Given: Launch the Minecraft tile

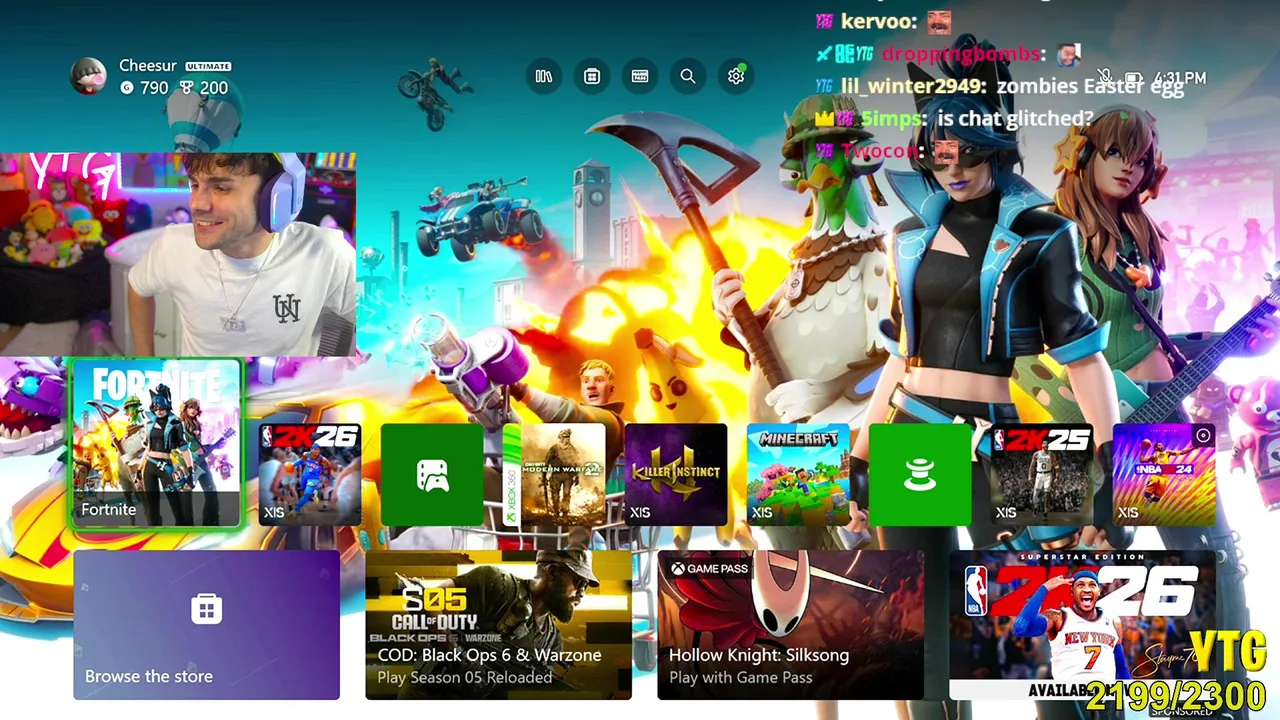Looking at the screenshot, I should [798, 475].
